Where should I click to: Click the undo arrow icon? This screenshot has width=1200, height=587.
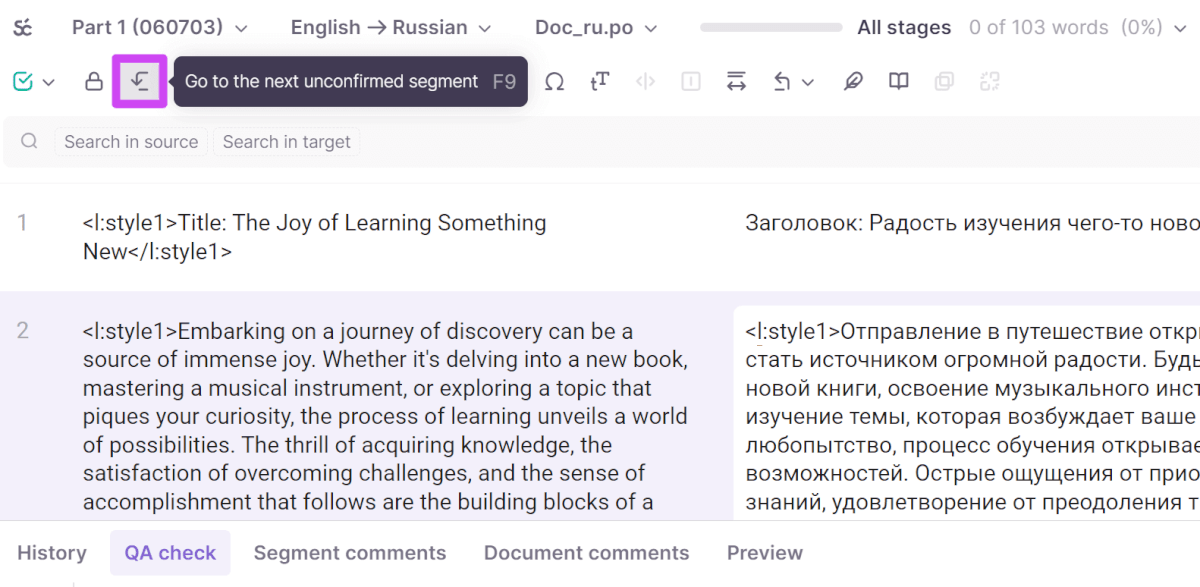click(783, 81)
